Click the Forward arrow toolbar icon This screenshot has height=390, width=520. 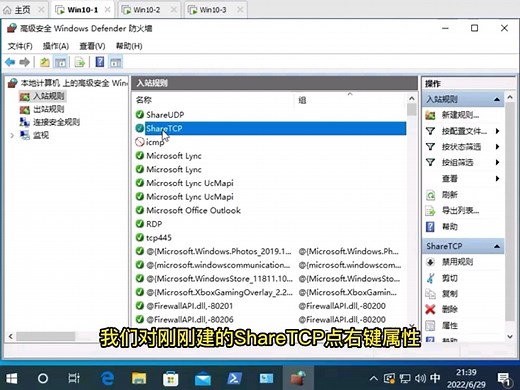click(25, 62)
